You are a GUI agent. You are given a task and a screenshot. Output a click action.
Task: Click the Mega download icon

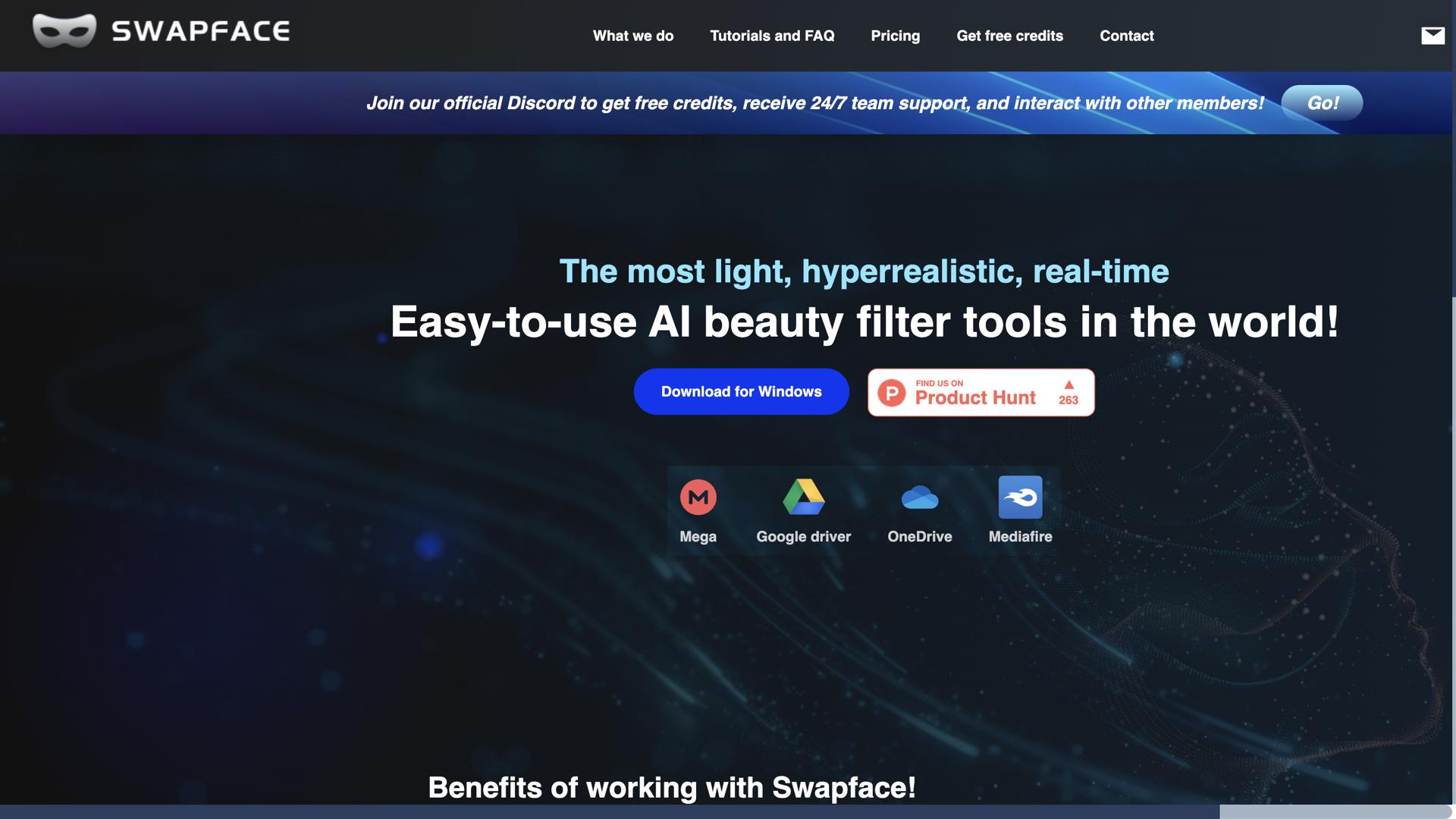[x=698, y=497]
